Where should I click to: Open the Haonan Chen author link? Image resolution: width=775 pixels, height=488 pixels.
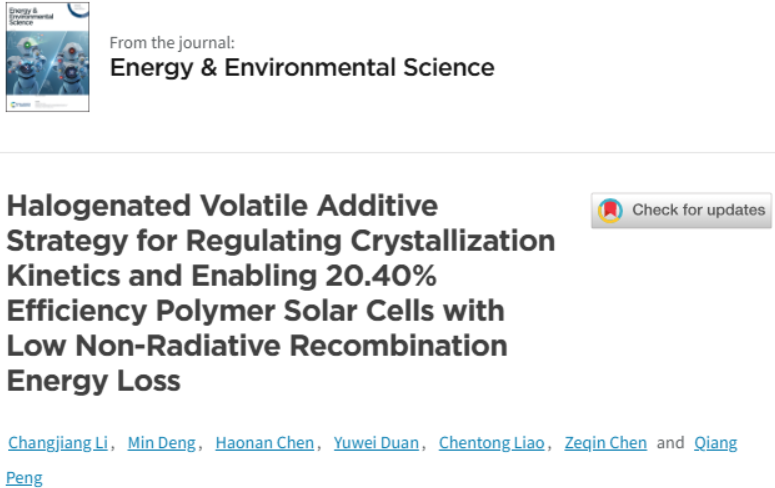(264, 443)
